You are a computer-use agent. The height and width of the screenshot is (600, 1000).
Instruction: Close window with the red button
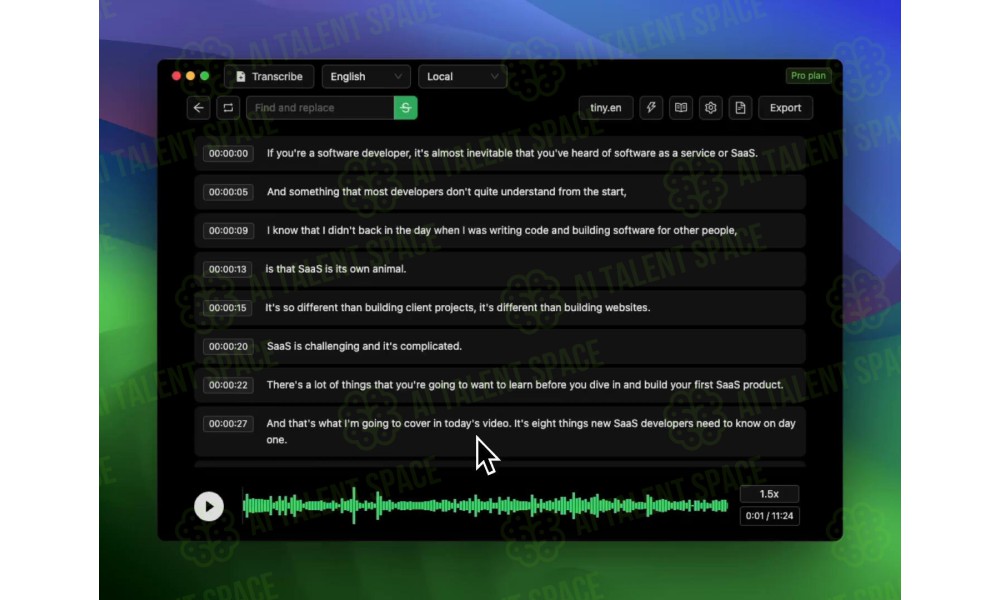pos(177,76)
